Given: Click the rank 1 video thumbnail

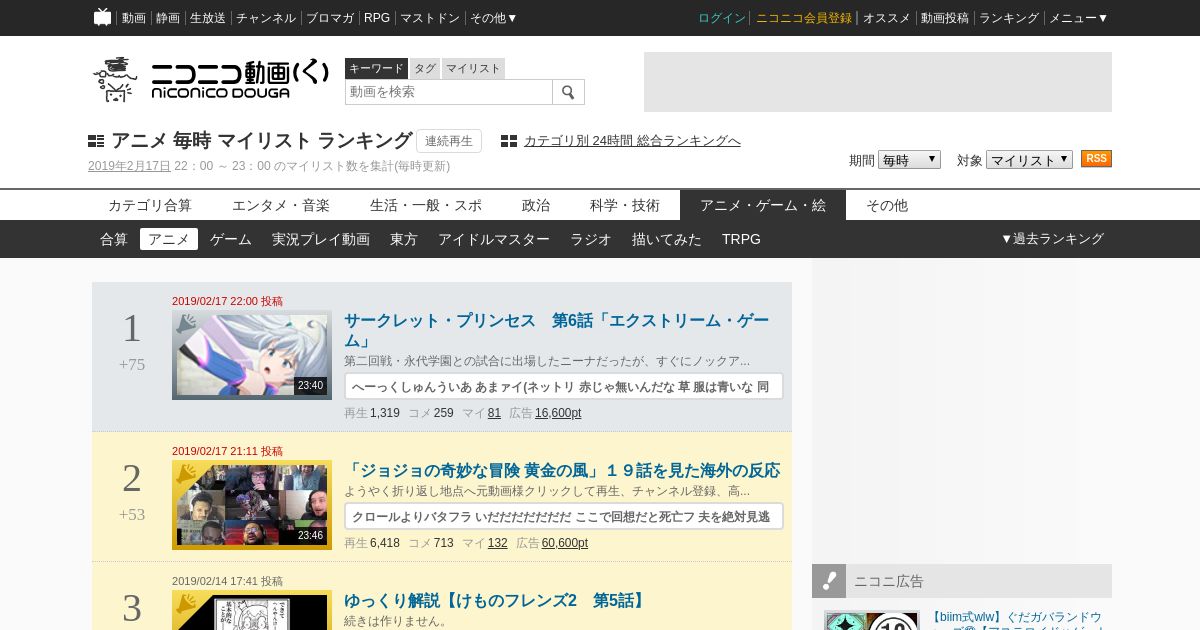Looking at the screenshot, I should [x=252, y=355].
